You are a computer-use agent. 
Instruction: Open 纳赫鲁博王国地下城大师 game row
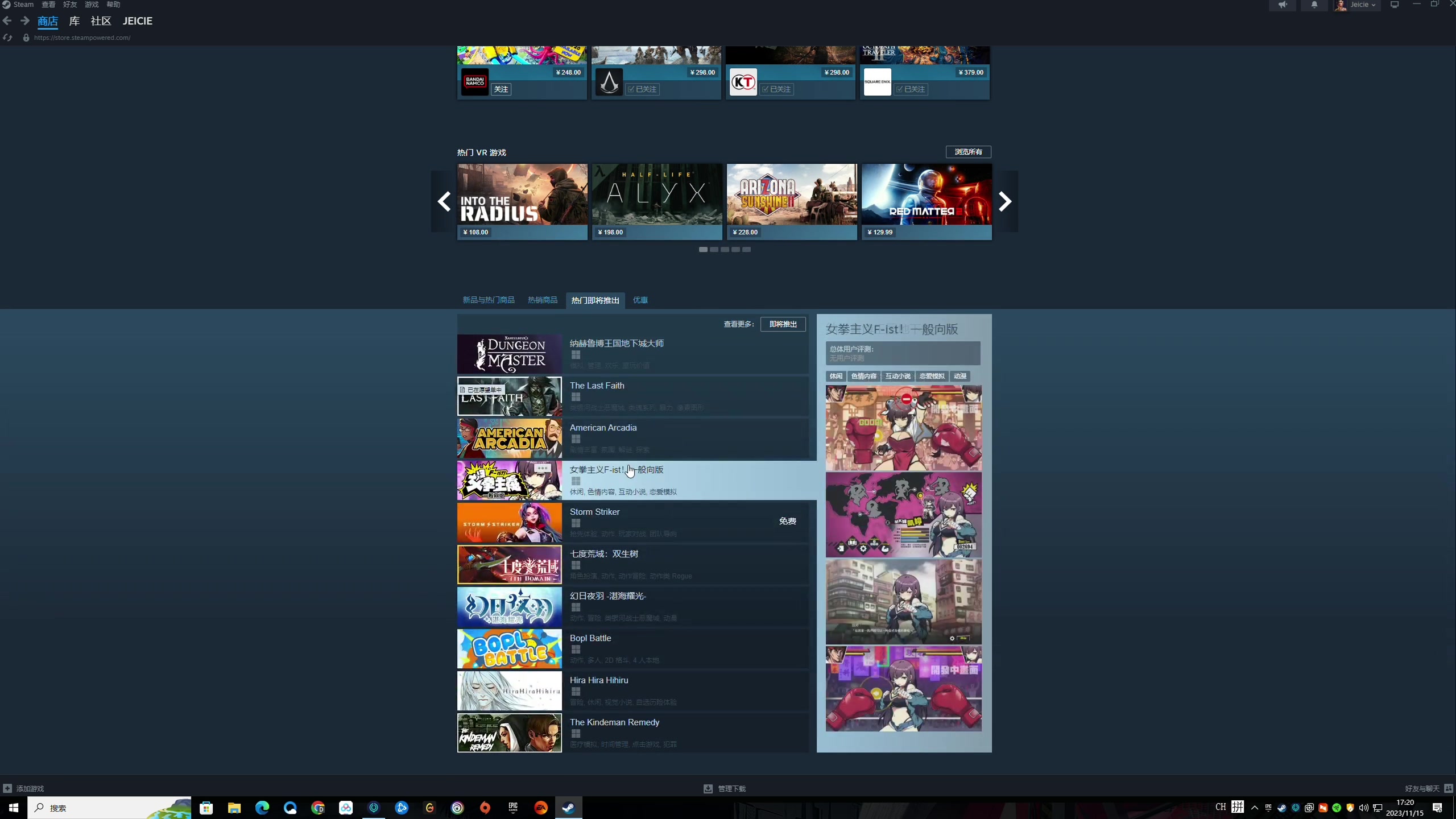633,354
